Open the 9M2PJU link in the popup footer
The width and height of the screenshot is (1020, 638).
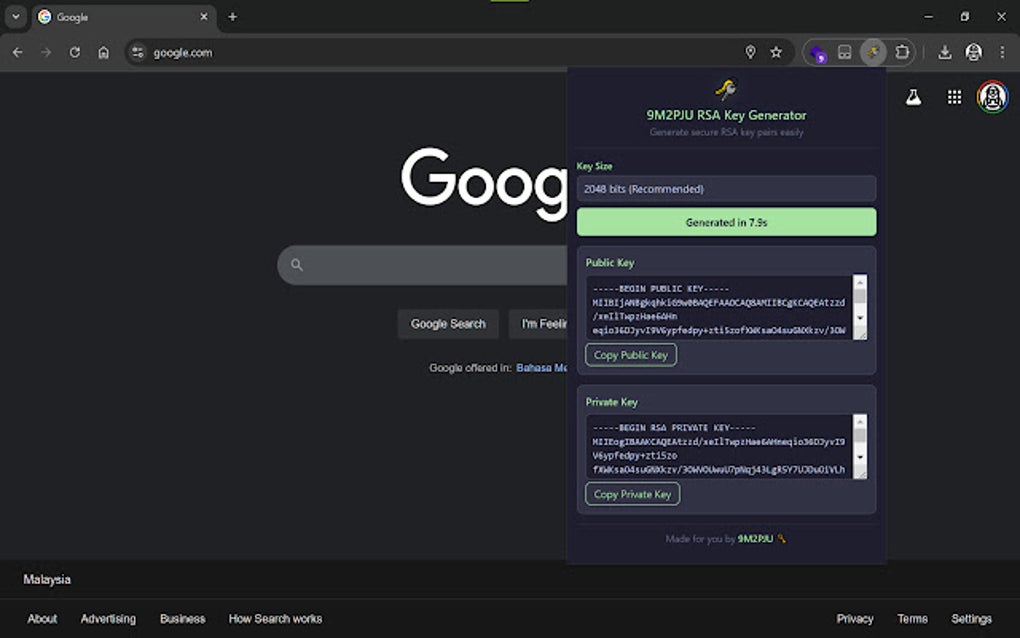(x=756, y=538)
